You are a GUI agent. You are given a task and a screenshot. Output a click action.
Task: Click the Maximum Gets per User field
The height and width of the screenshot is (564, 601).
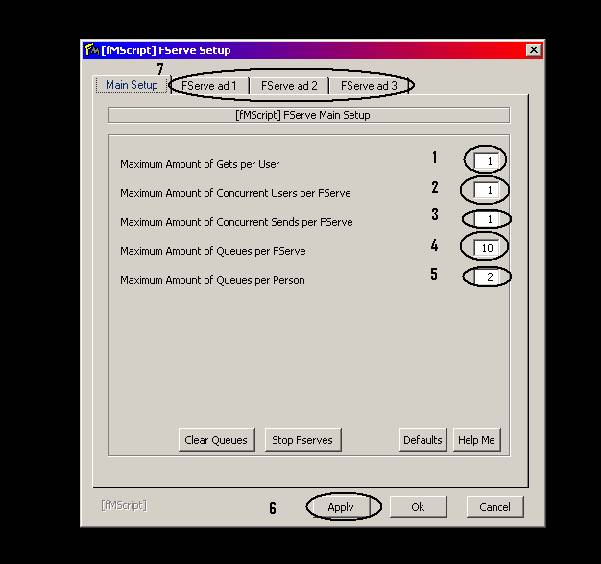click(x=486, y=160)
